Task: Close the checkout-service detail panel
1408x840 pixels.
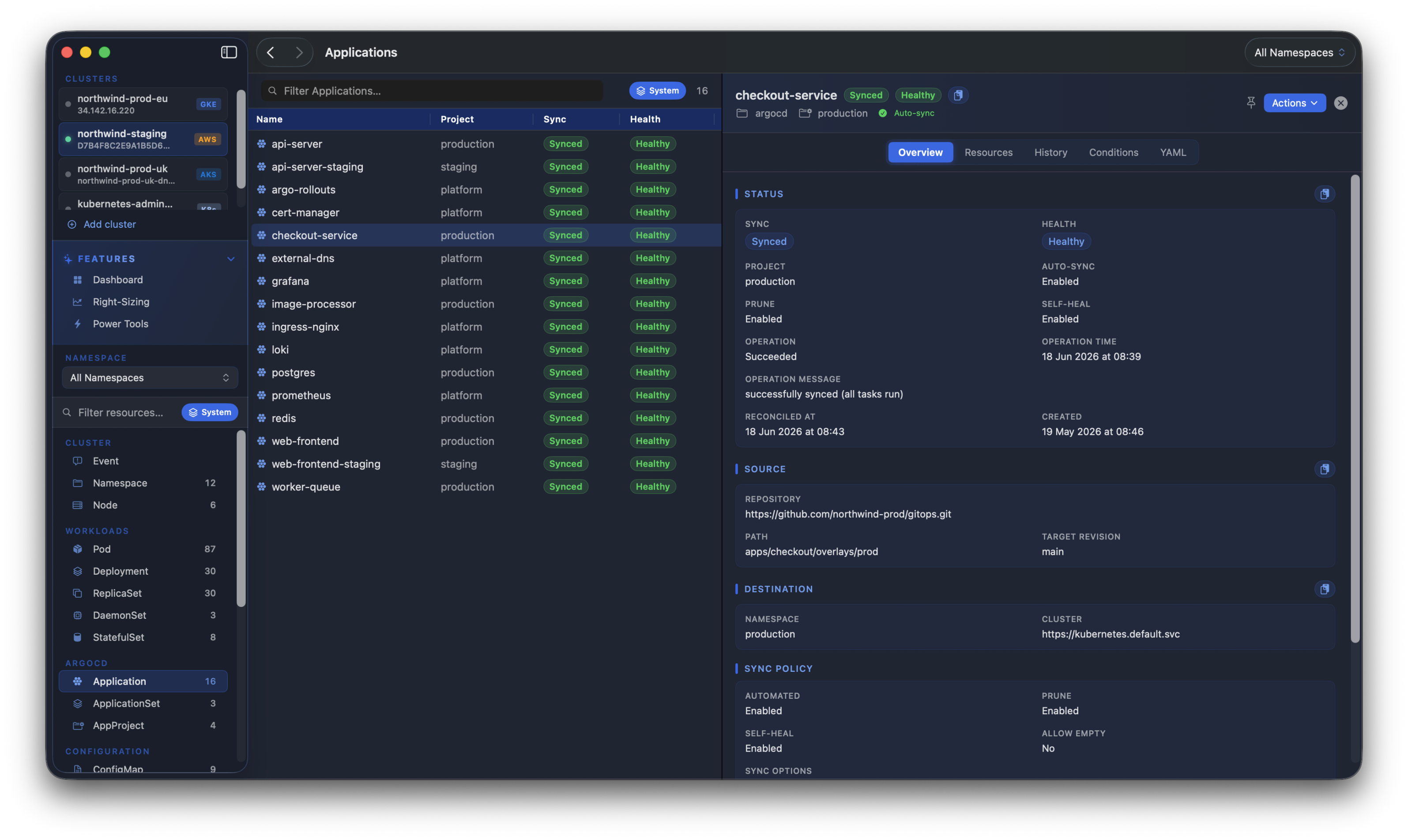Action: tap(1340, 103)
